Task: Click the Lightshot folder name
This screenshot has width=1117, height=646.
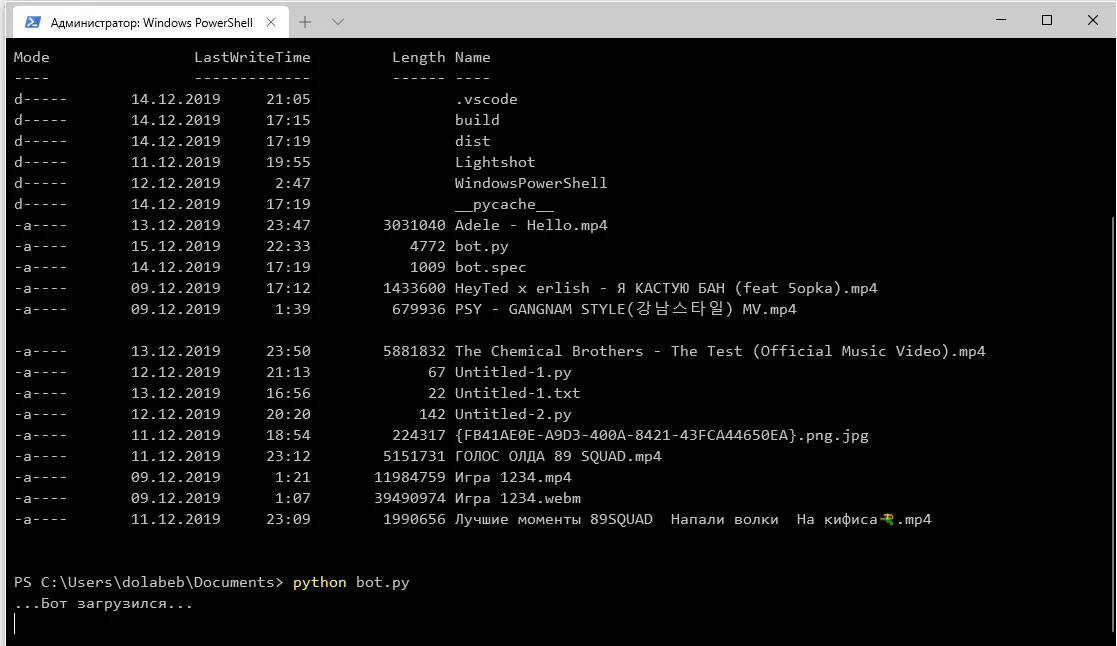Action: [495, 162]
